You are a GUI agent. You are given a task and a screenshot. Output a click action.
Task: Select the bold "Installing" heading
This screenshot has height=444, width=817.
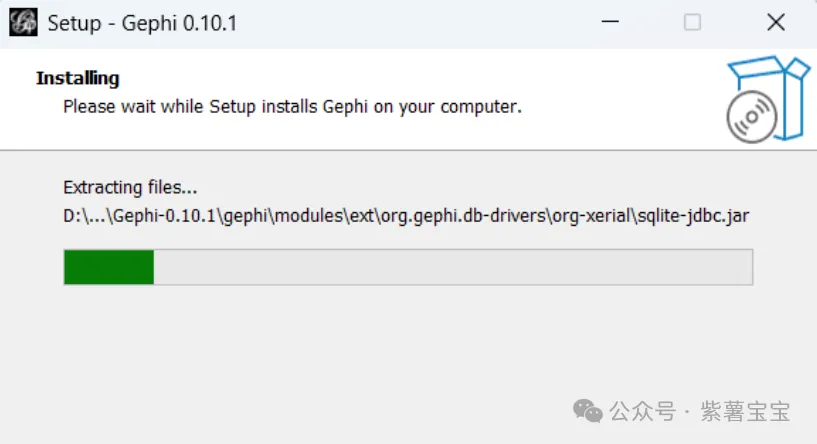coord(77,78)
